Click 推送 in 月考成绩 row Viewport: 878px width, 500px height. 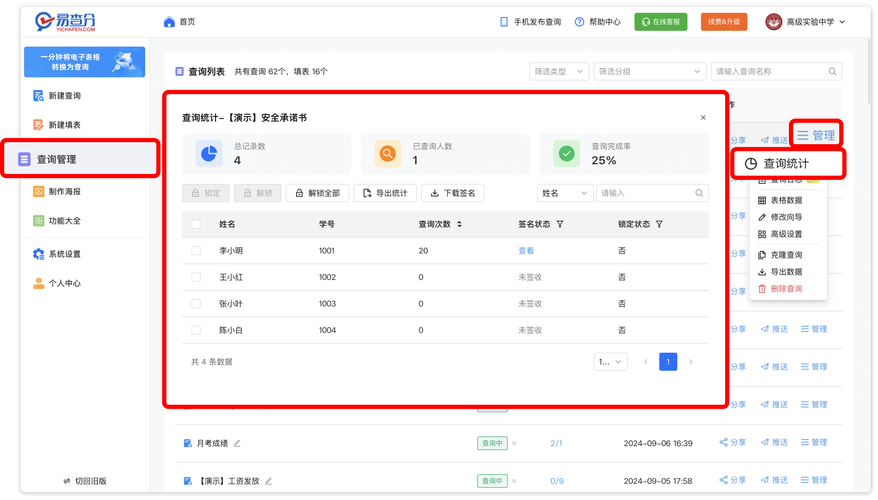tap(774, 442)
